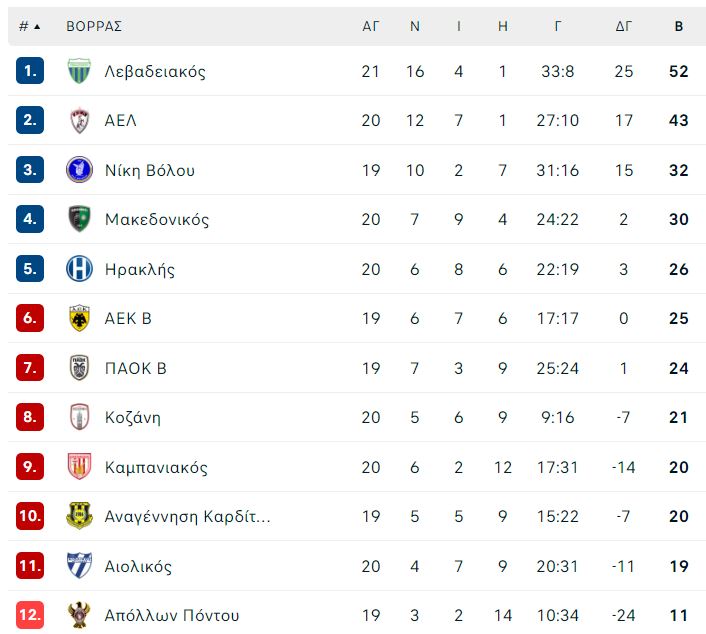Select the Μακεδονικός shield logo
The height and width of the screenshot is (634, 706).
pos(79,219)
